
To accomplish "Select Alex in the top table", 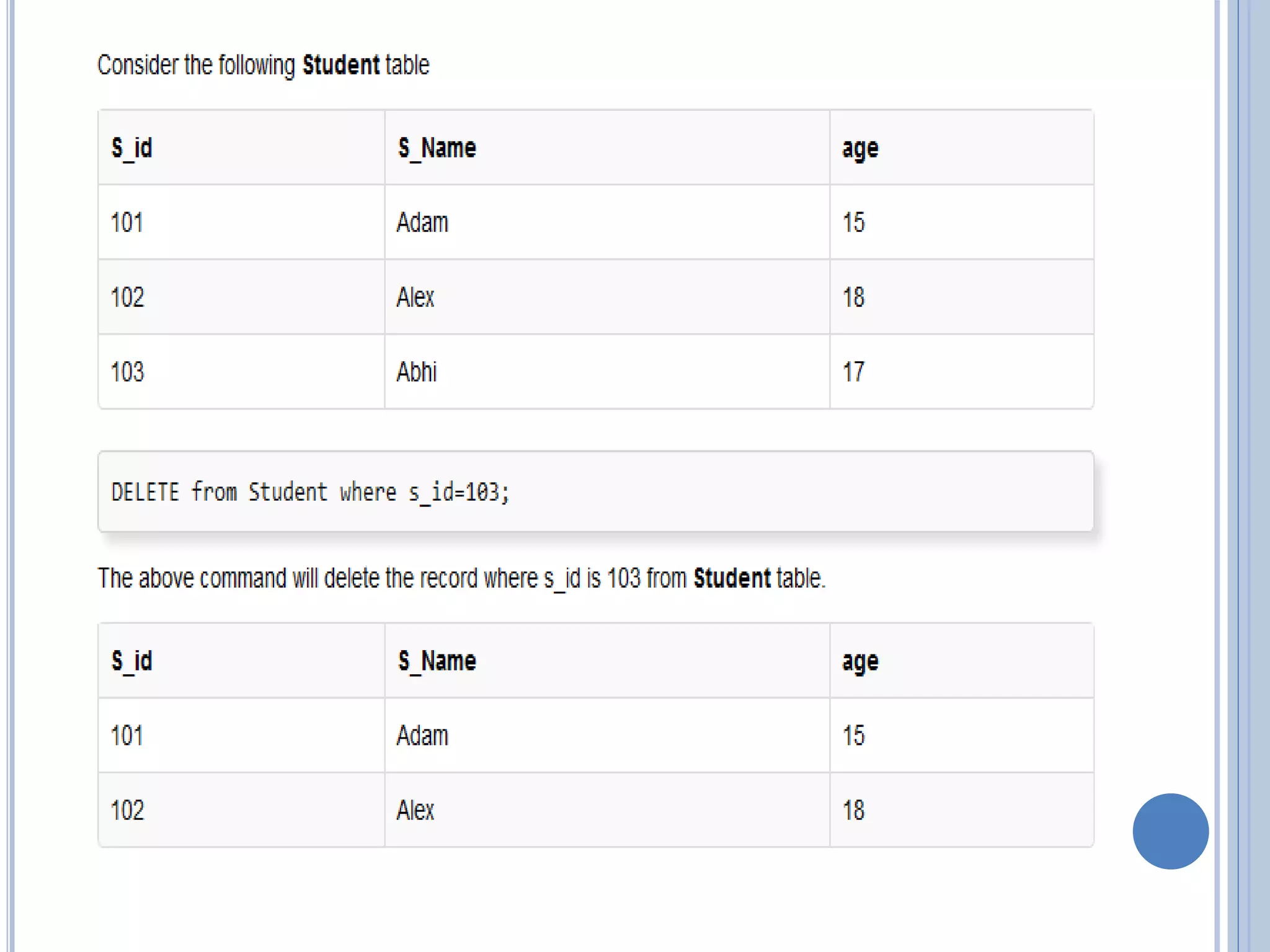I will pos(415,297).
